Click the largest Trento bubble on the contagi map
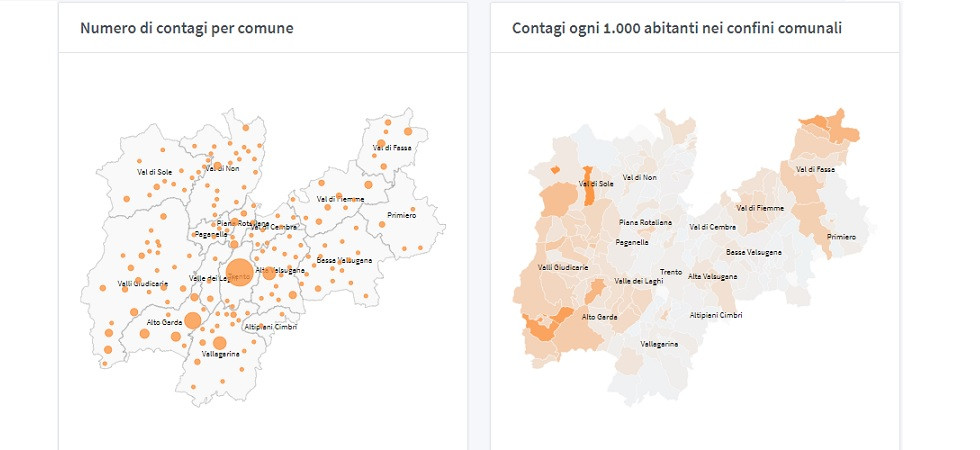This screenshot has width=980, height=450. [x=238, y=271]
